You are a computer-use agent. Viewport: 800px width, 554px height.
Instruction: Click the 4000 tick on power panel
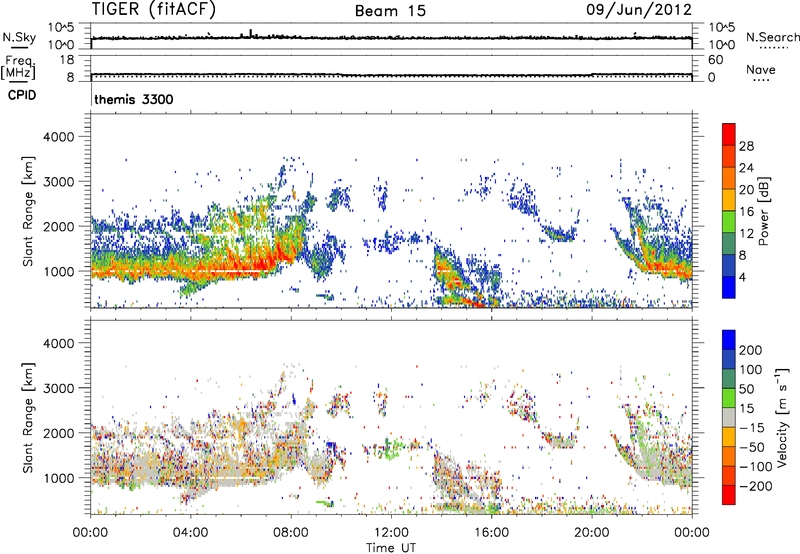click(58, 137)
